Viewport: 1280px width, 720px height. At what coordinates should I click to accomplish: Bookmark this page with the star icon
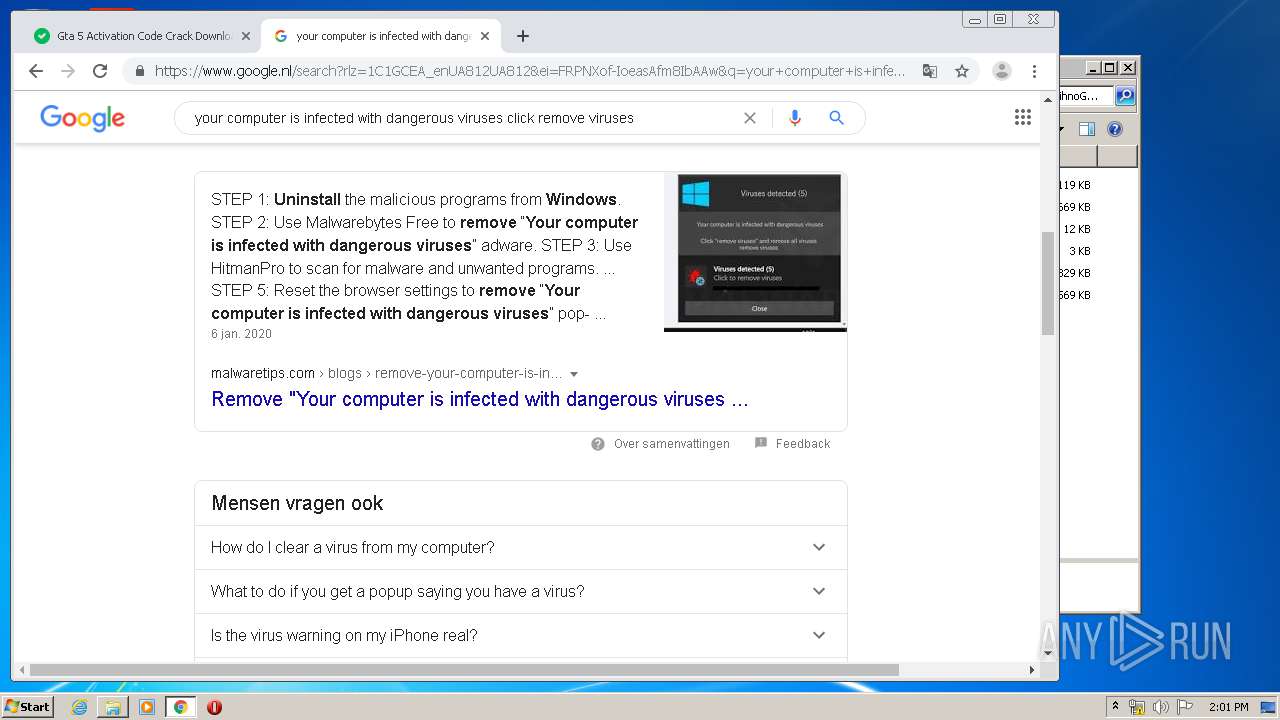click(962, 71)
